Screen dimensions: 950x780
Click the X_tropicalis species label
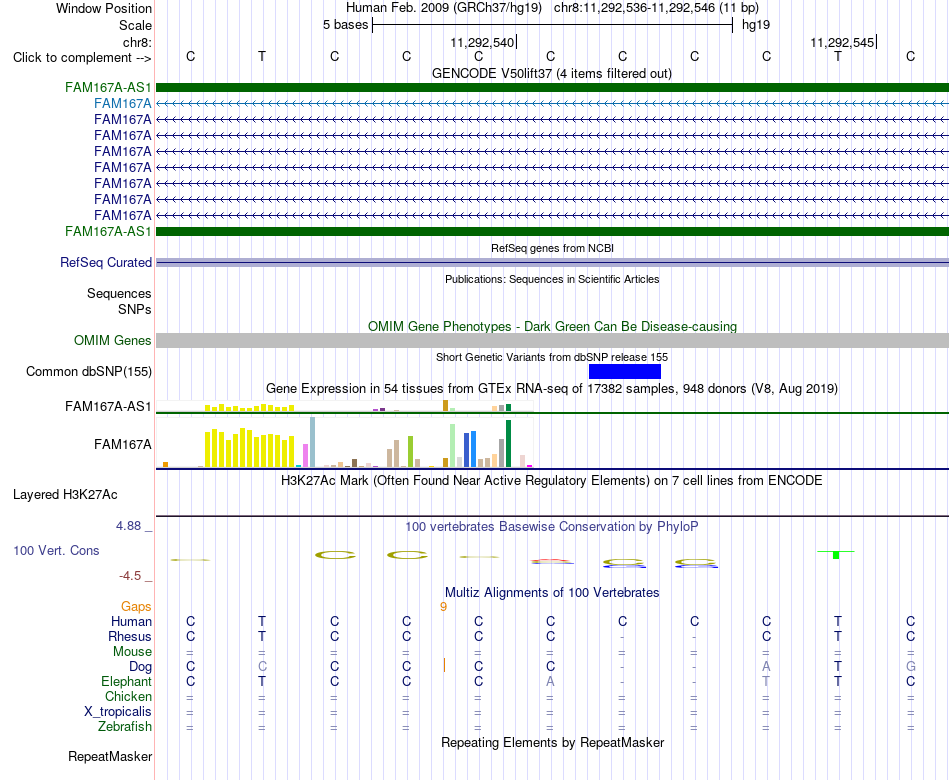pos(118,712)
